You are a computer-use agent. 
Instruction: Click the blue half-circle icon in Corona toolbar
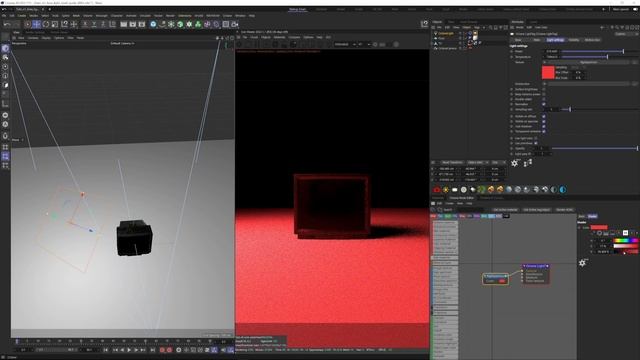563,189
